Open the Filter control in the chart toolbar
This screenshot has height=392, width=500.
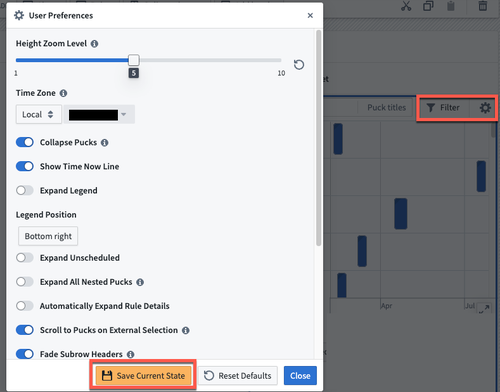pos(443,107)
